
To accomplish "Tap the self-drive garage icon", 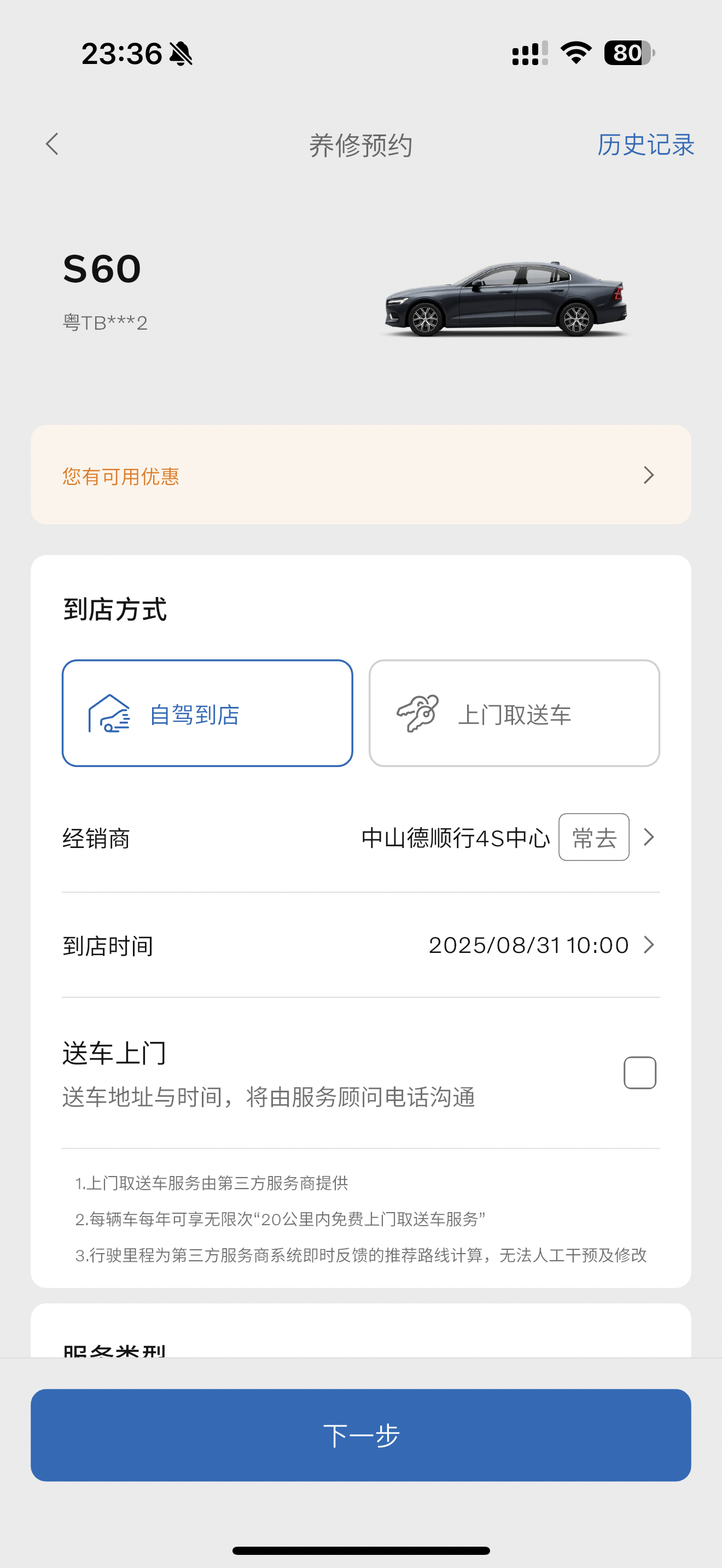I will pyautogui.click(x=109, y=713).
